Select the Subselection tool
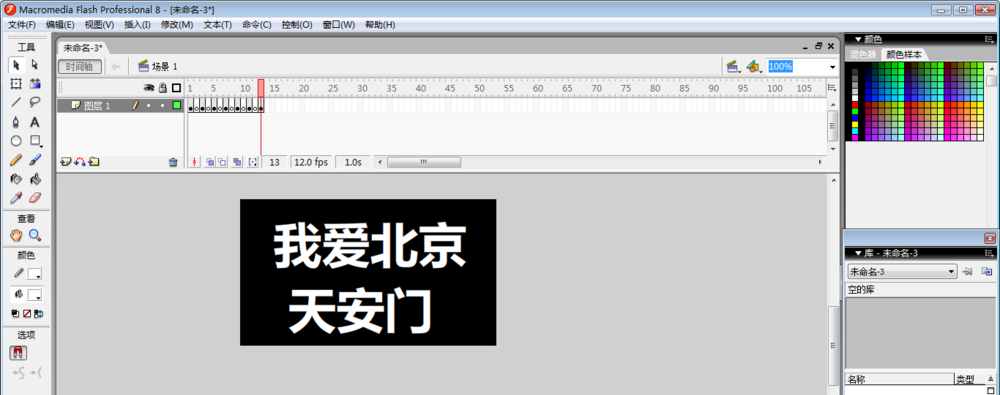Image resolution: width=1000 pixels, height=395 pixels. click(x=35, y=64)
